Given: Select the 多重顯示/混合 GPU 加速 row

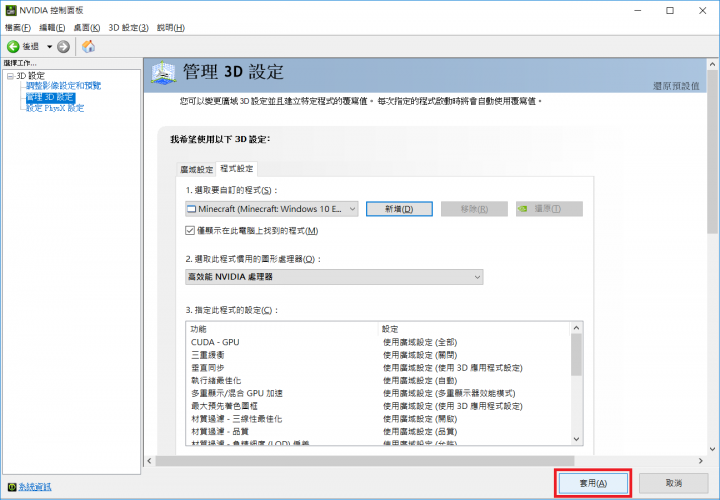Looking at the screenshot, I should (x=377, y=393).
